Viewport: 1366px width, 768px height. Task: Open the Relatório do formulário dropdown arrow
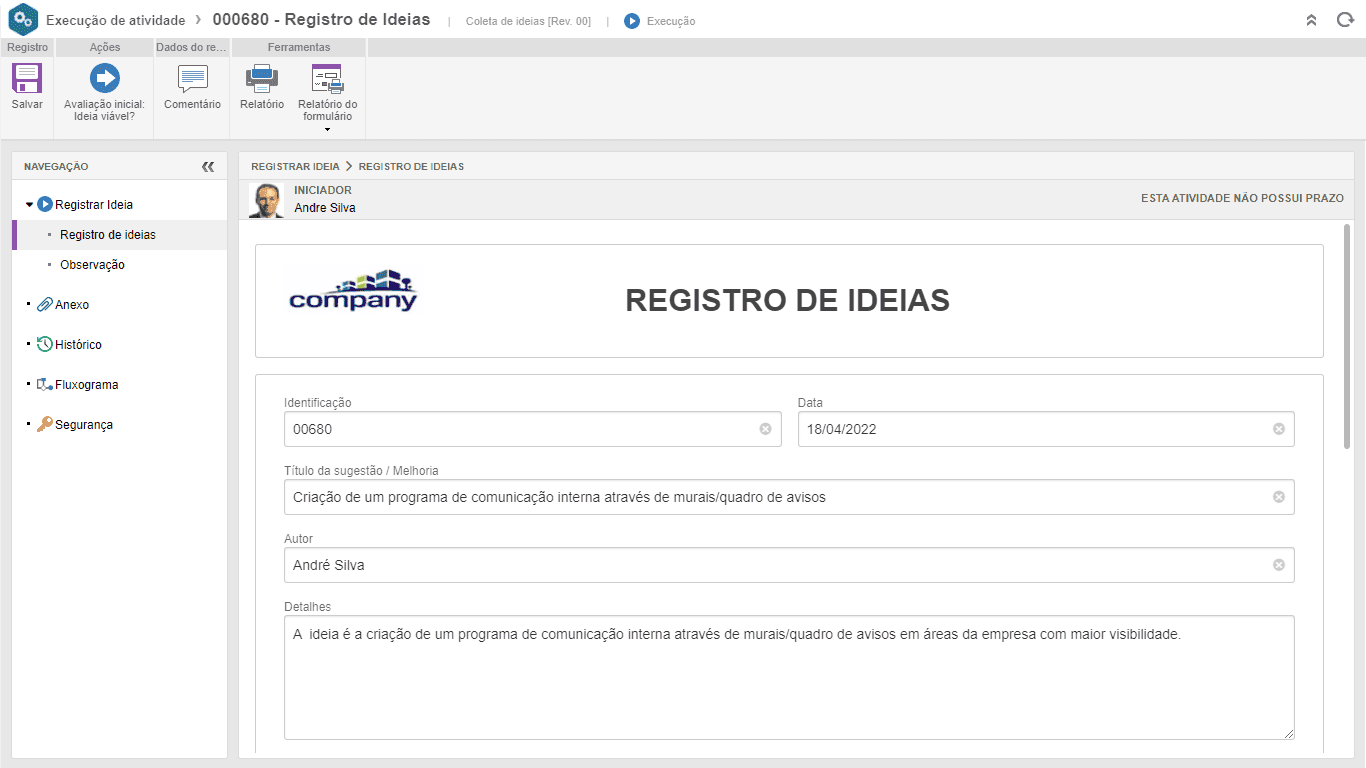pyautogui.click(x=327, y=130)
